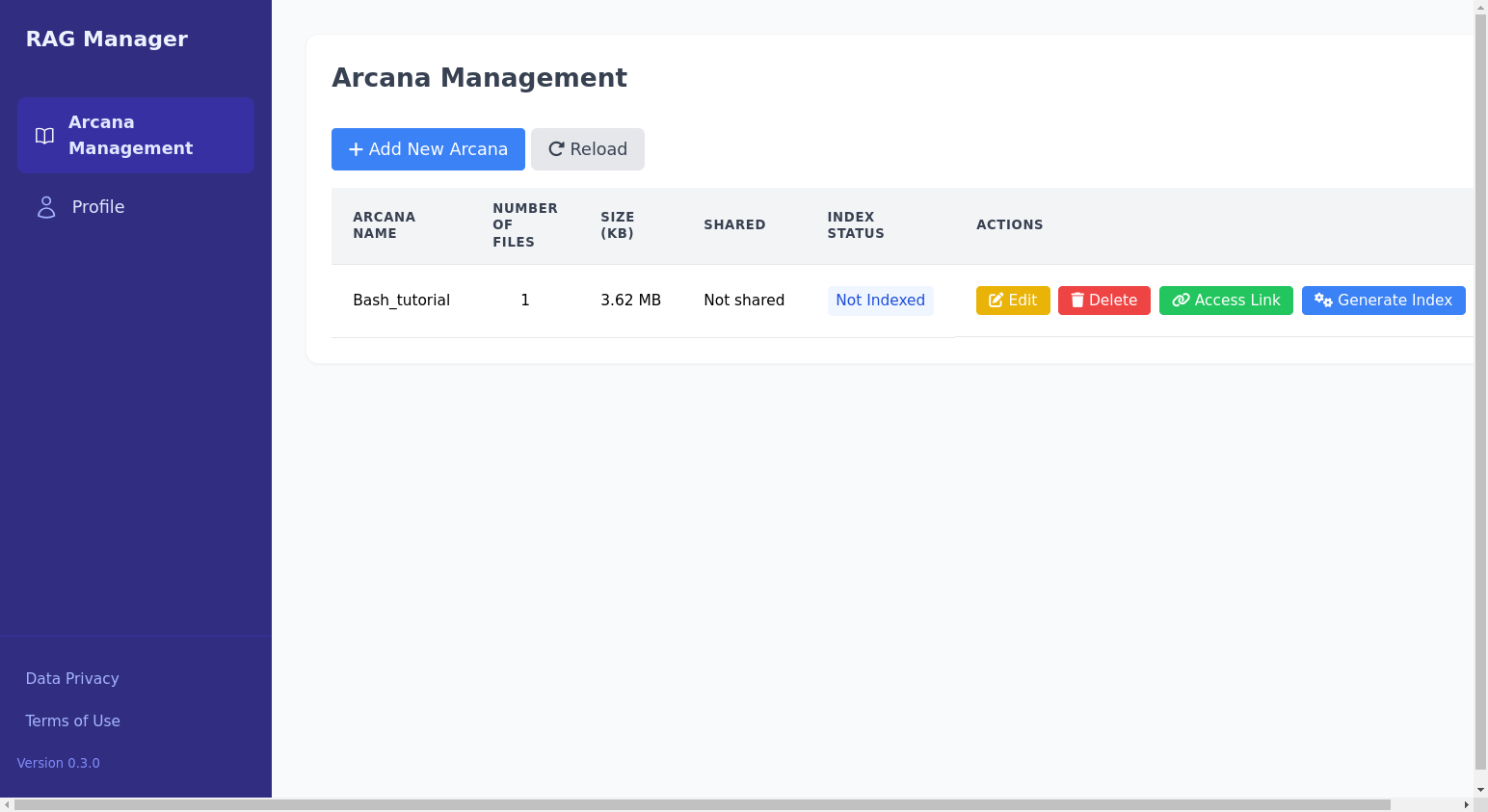1488x812 pixels.
Task: Click the scroll right arrow
Action: point(1467,804)
